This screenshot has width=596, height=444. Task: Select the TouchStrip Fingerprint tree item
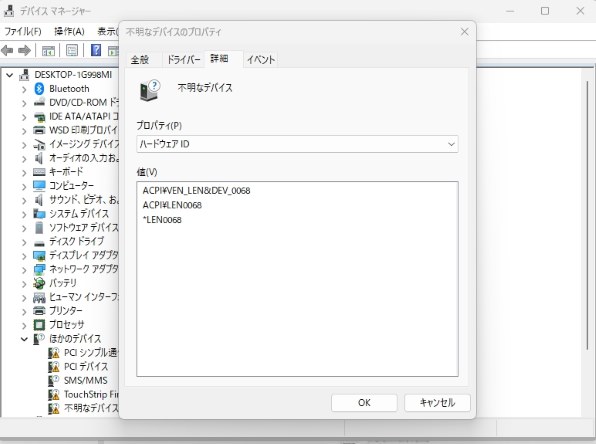tap(91, 395)
